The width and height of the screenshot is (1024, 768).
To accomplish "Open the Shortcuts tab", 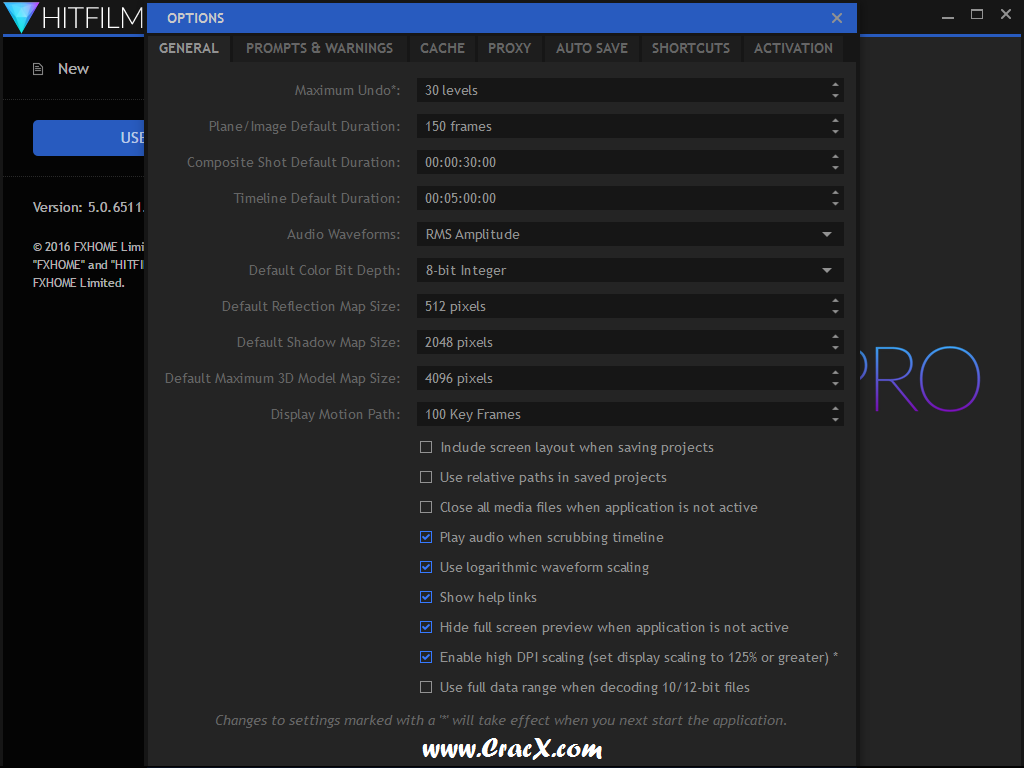I will (x=690, y=48).
